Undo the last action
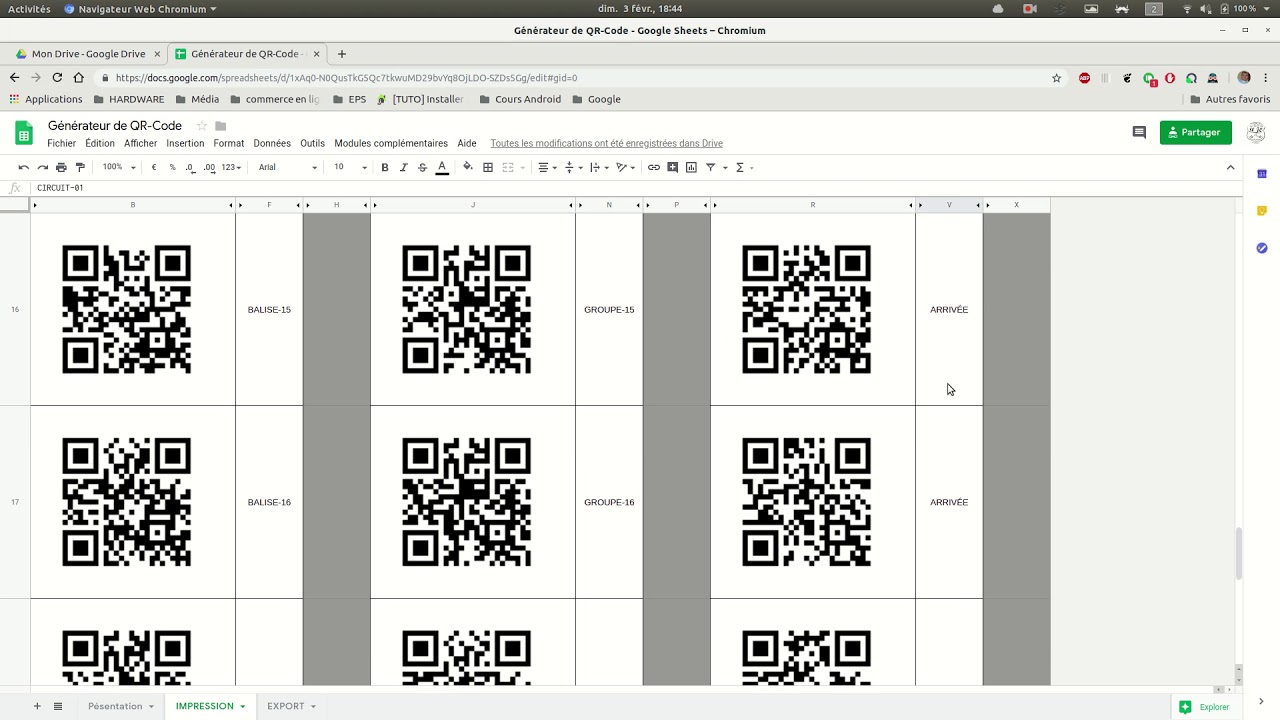This screenshot has height=720, width=1280. pos(23,167)
